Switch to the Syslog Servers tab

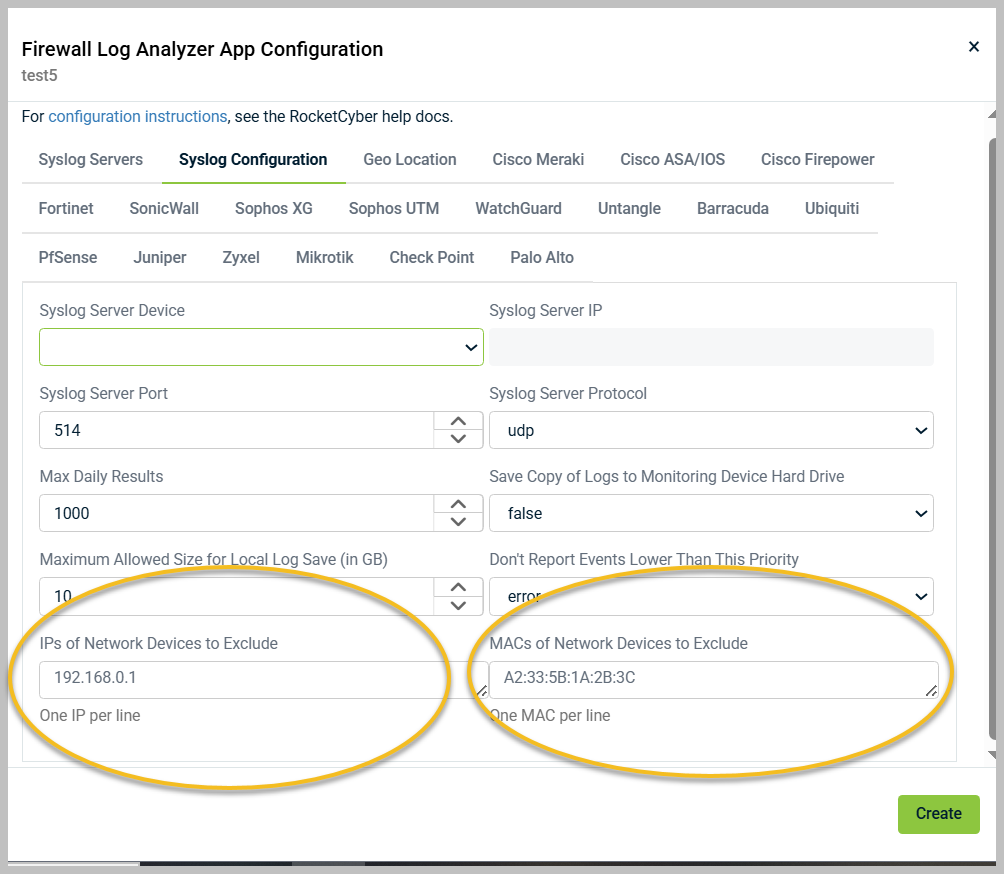point(91,160)
